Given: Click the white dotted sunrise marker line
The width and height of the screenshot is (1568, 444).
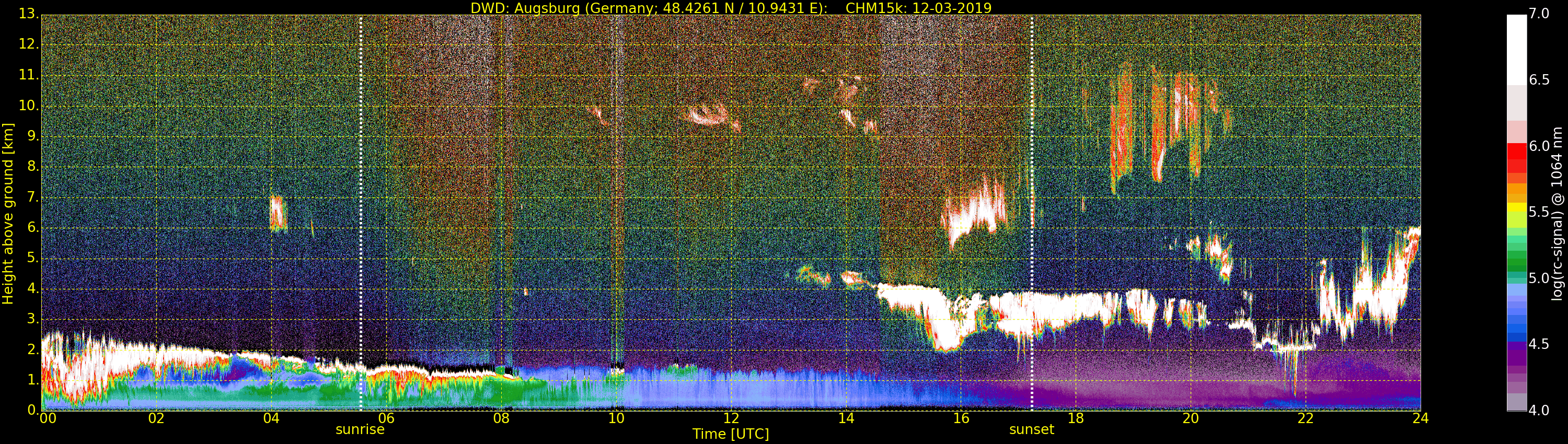Looking at the screenshot, I should 360,213.
